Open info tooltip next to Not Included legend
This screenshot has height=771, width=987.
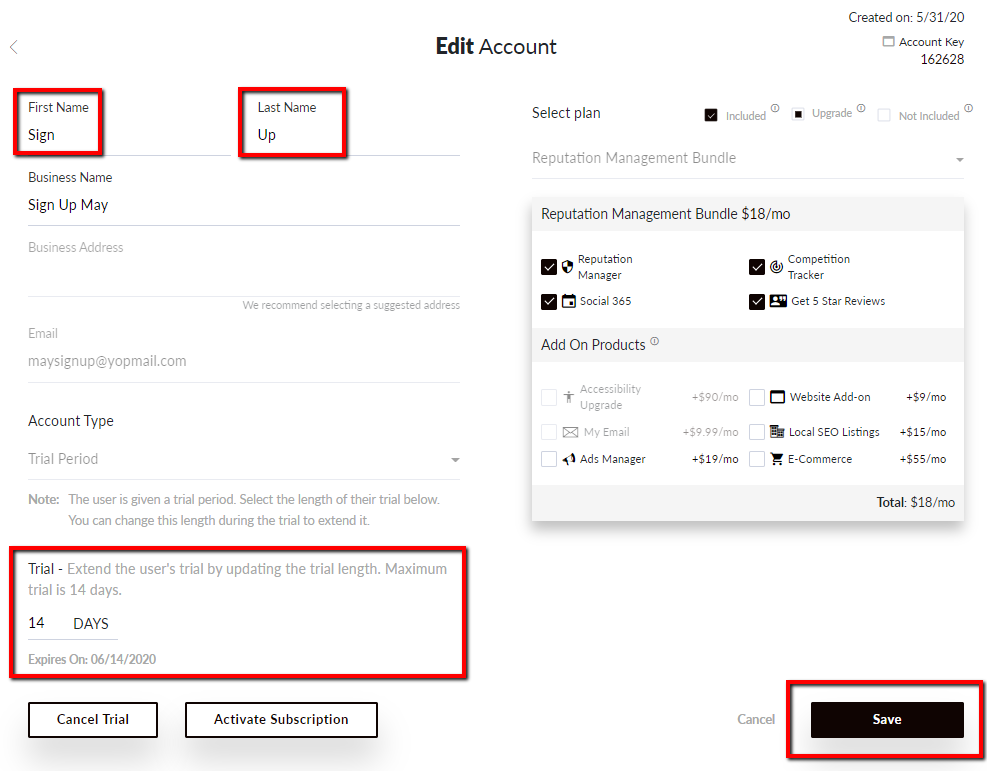[968, 108]
